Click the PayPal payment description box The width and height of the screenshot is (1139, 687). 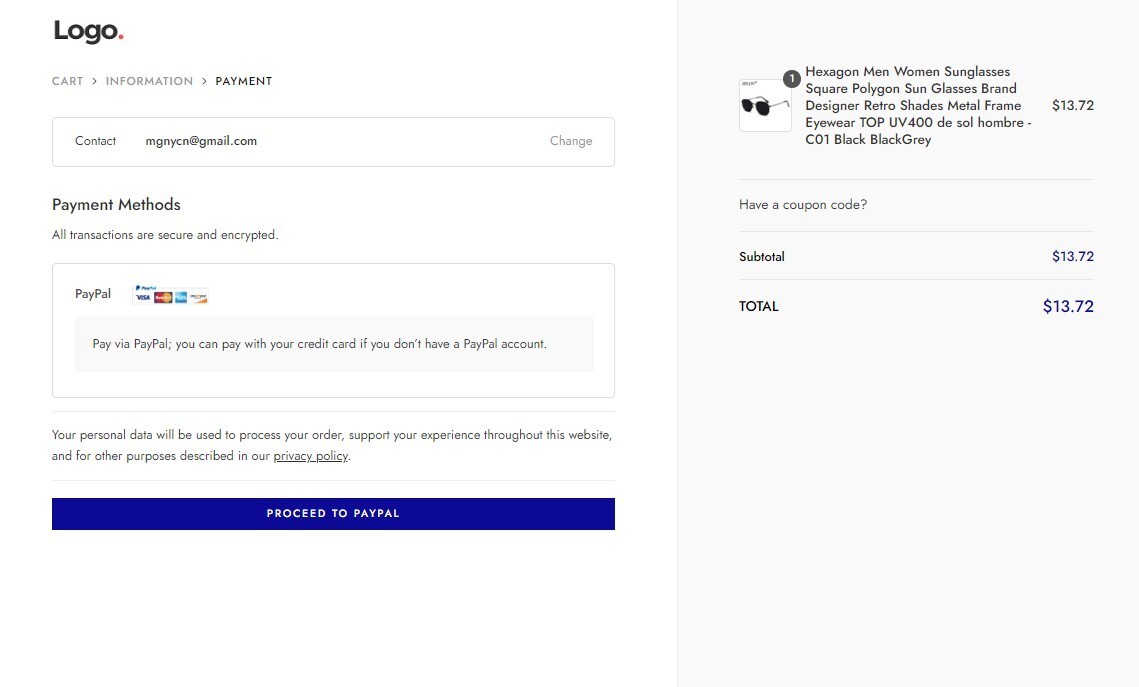pos(334,344)
